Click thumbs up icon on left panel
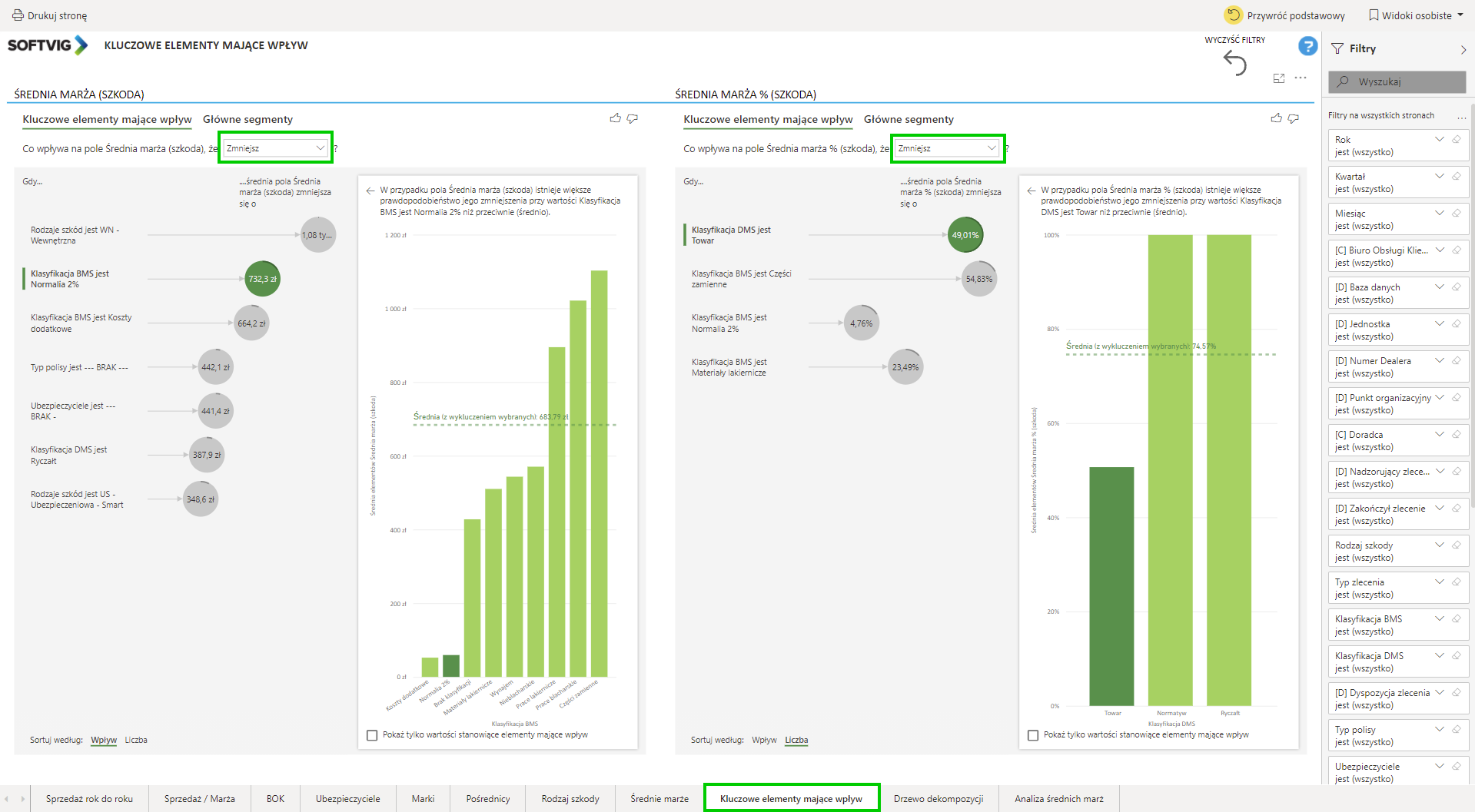The width and height of the screenshot is (1475, 812). (615, 118)
